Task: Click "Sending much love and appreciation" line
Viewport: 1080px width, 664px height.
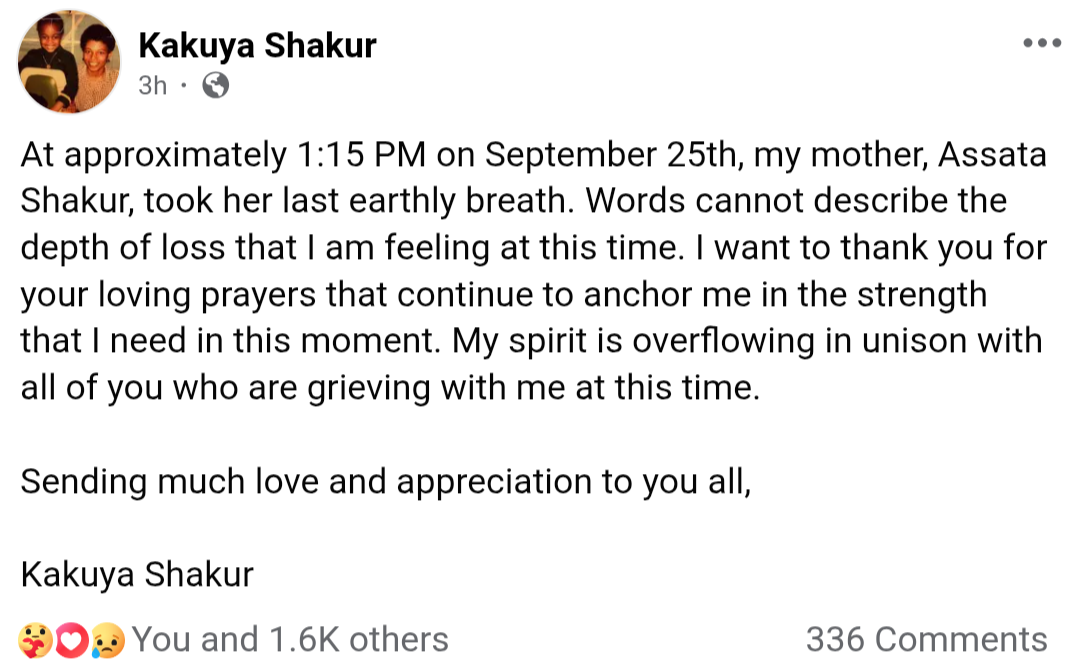Action: coord(385,481)
